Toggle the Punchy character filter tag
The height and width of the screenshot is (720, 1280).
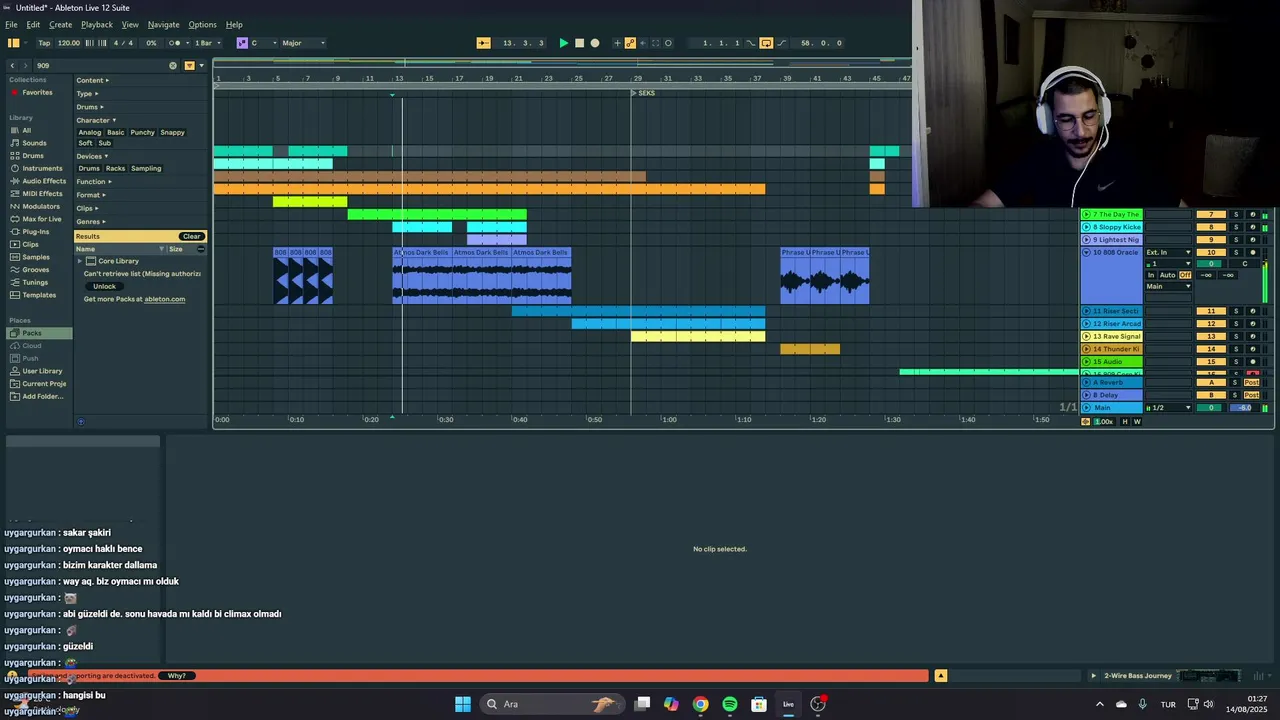pyautogui.click(x=143, y=132)
